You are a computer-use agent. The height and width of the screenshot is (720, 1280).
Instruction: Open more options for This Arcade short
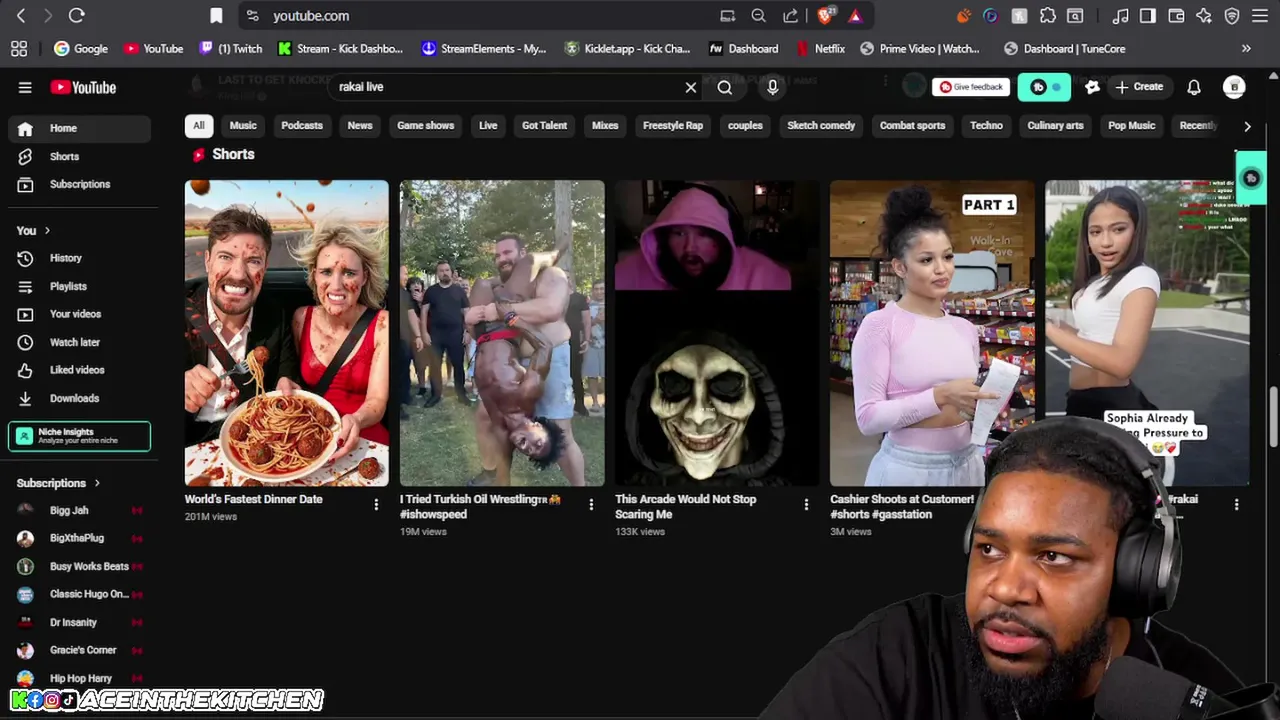point(806,505)
